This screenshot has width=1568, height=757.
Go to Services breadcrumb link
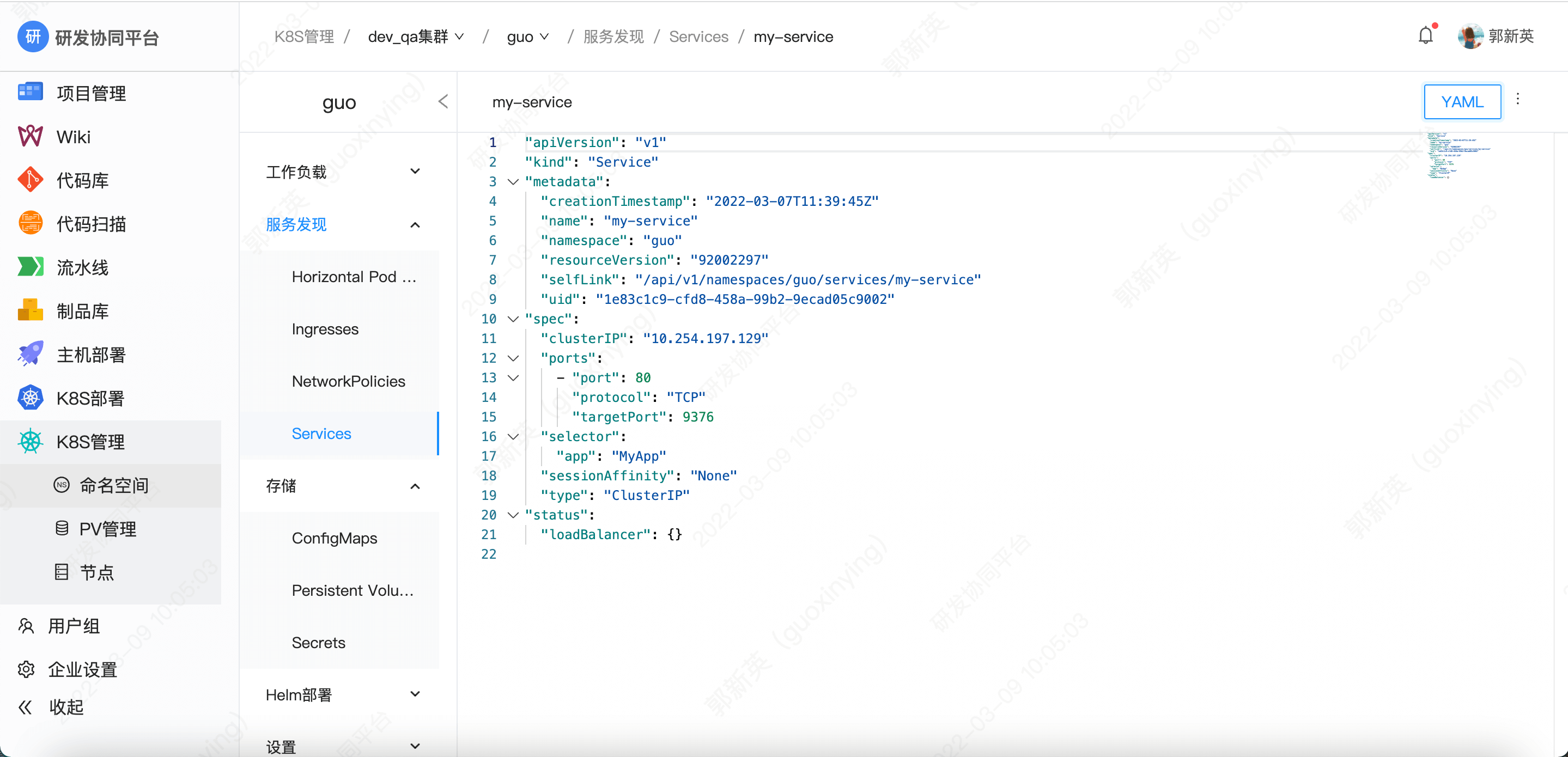(698, 36)
